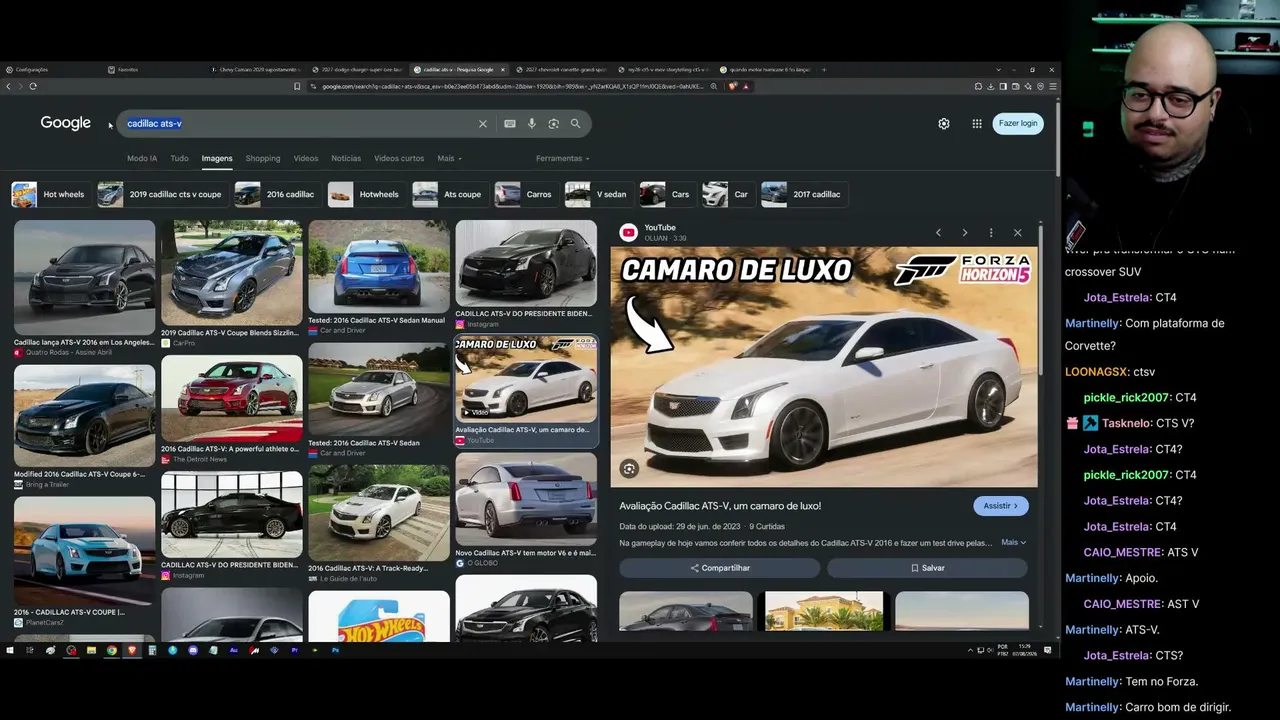Open the Vídeos results tab
This screenshot has height=720, width=1280.
pyautogui.click(x=306, y=158)
